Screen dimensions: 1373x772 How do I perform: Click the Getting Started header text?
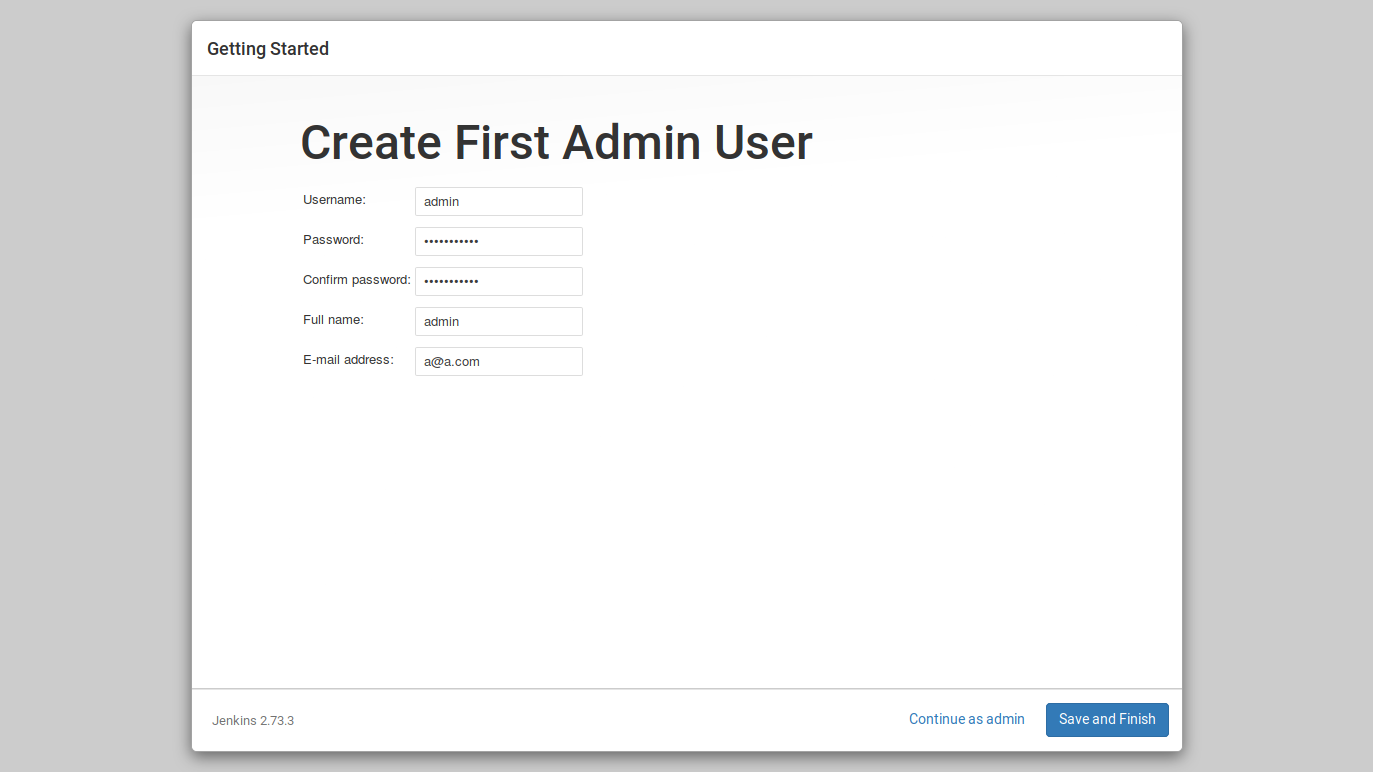click(267, 48)
